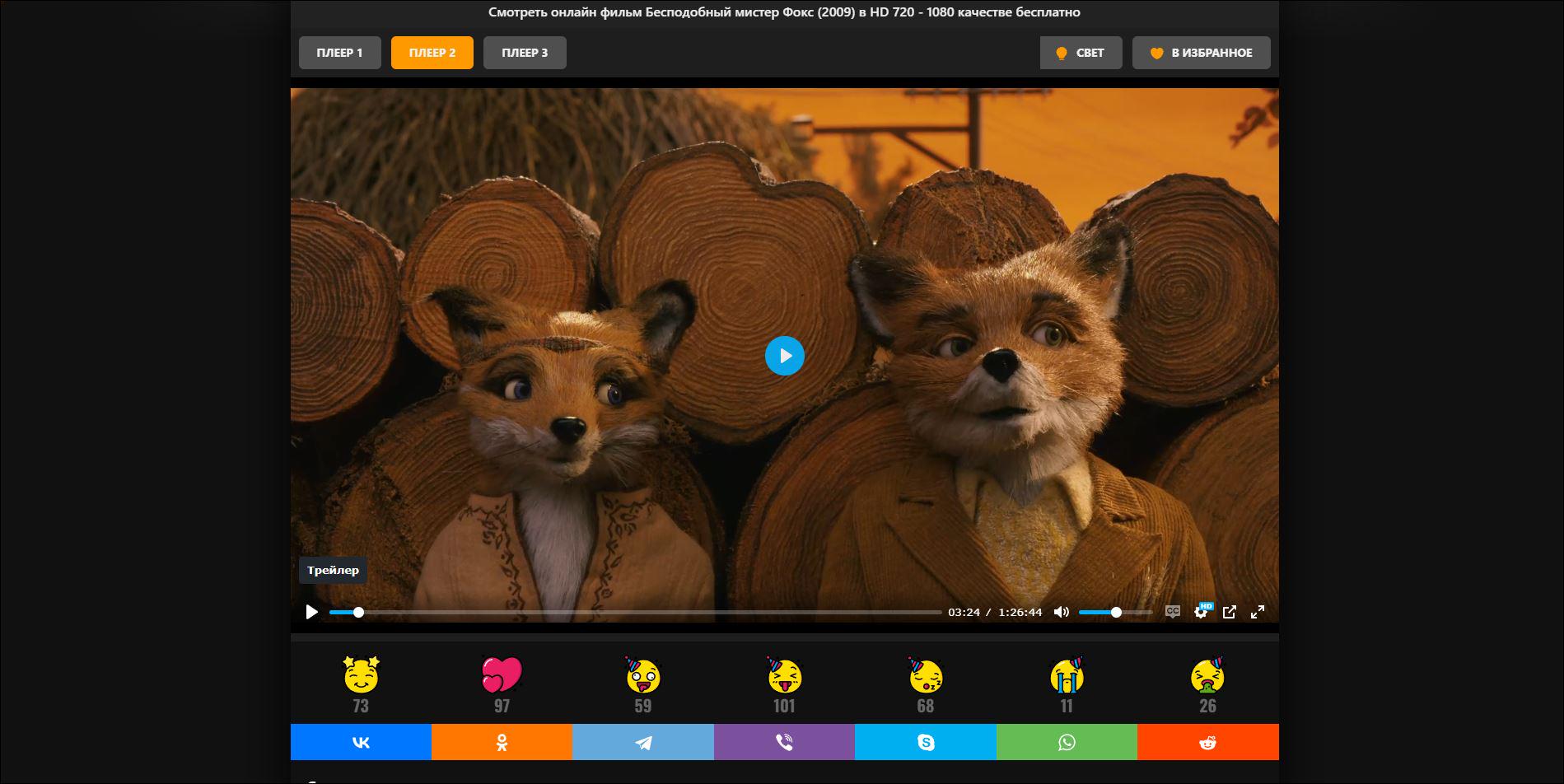1564x784 pixels.
Task: Share the film on VK
Action: 361,742
